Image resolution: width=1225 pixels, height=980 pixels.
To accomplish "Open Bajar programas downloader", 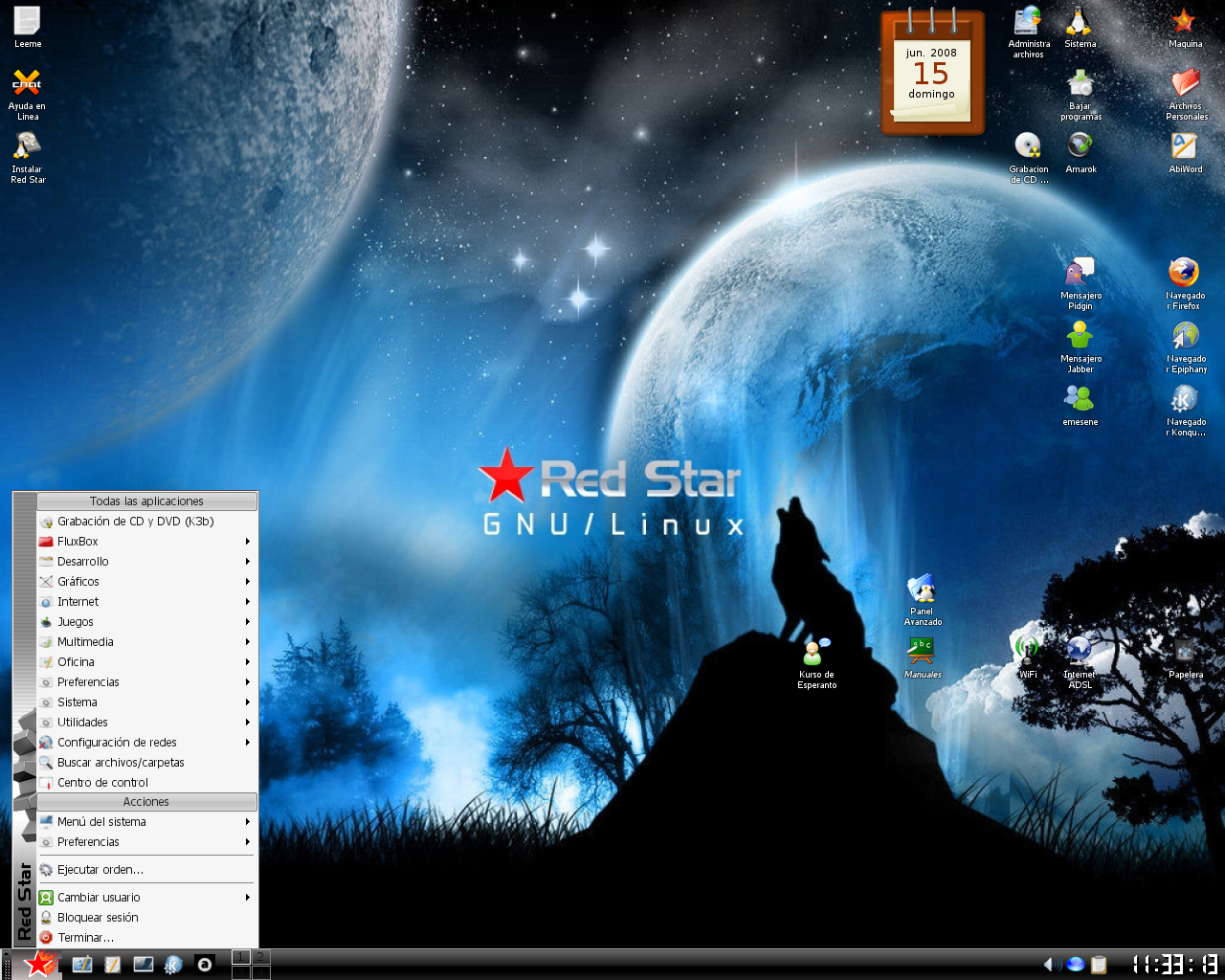I will tap(1080, 94).
